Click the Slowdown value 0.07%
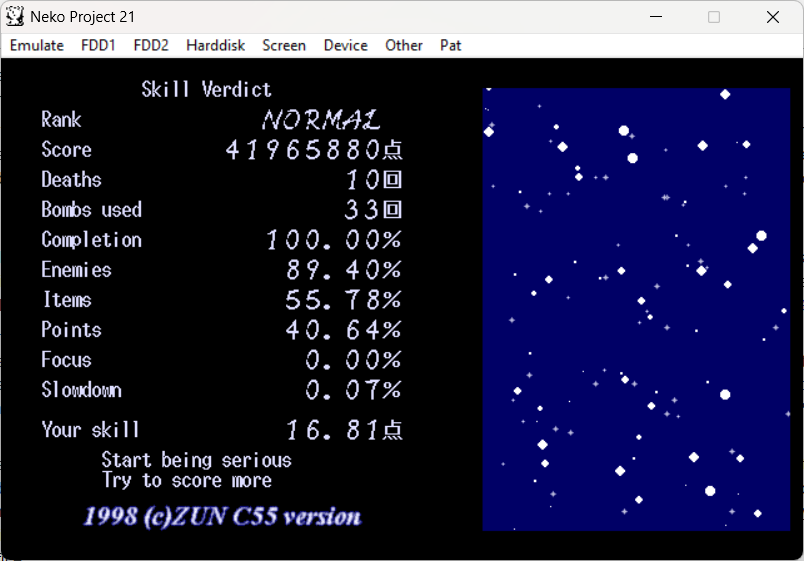The width and height of the screenshot is (804, 561). 354,390
